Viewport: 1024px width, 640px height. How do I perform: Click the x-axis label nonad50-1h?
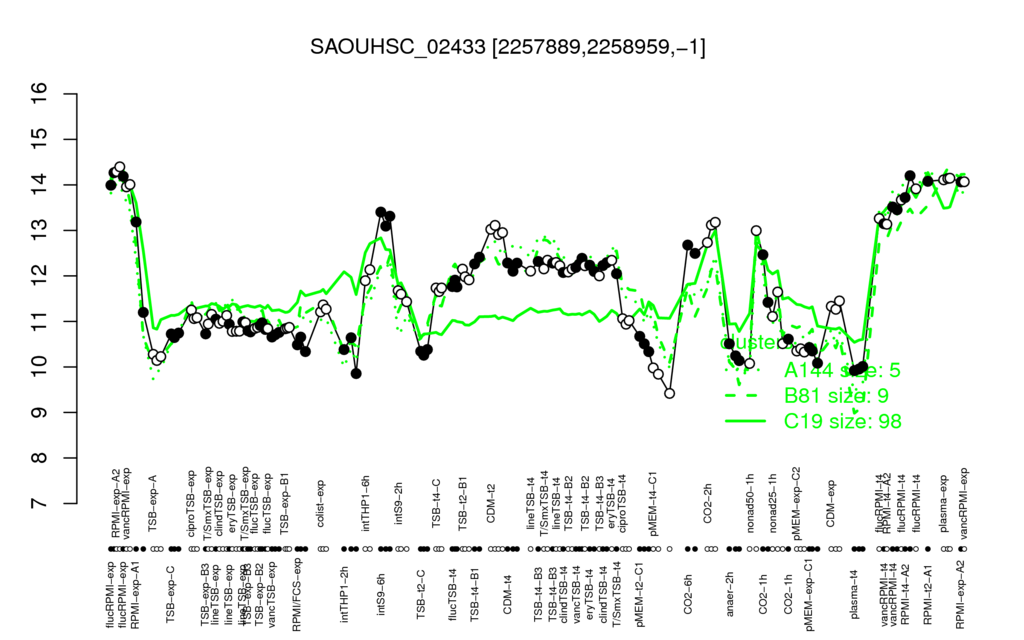coord(750,502)
